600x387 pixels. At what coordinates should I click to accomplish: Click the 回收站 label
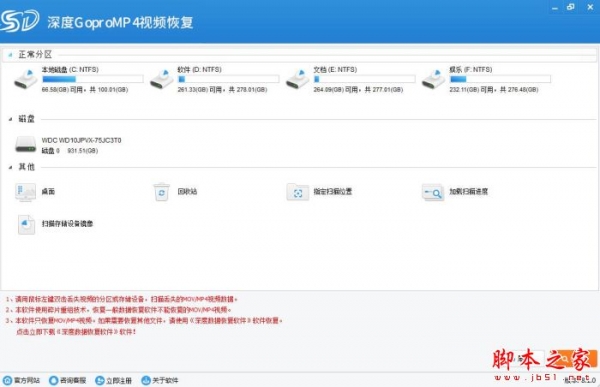tap(188, 191)
